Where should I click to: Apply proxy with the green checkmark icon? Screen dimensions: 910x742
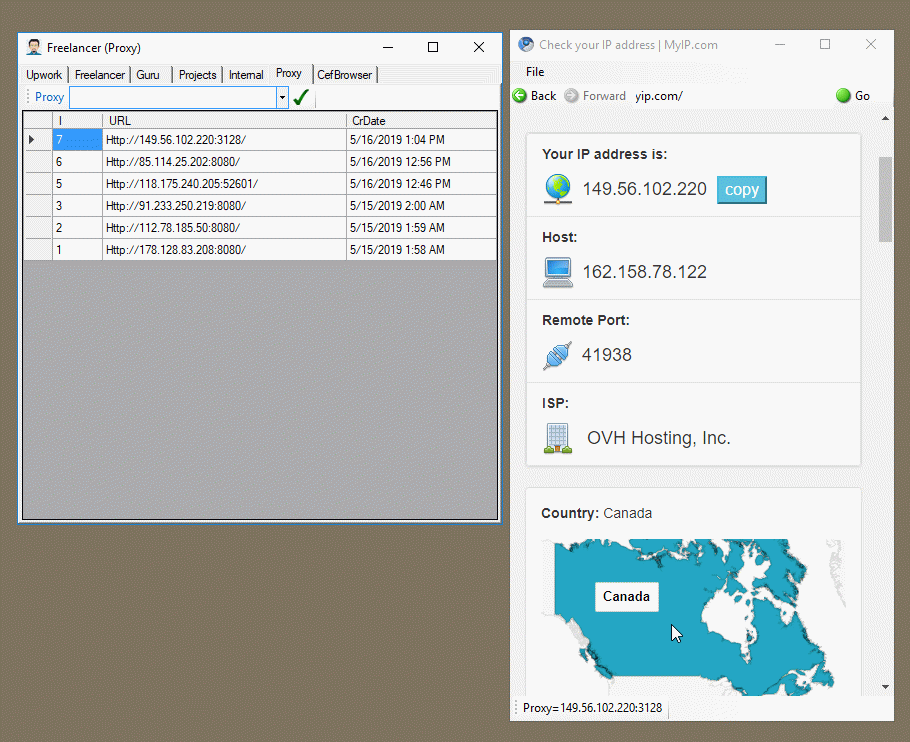pos(301,97)
